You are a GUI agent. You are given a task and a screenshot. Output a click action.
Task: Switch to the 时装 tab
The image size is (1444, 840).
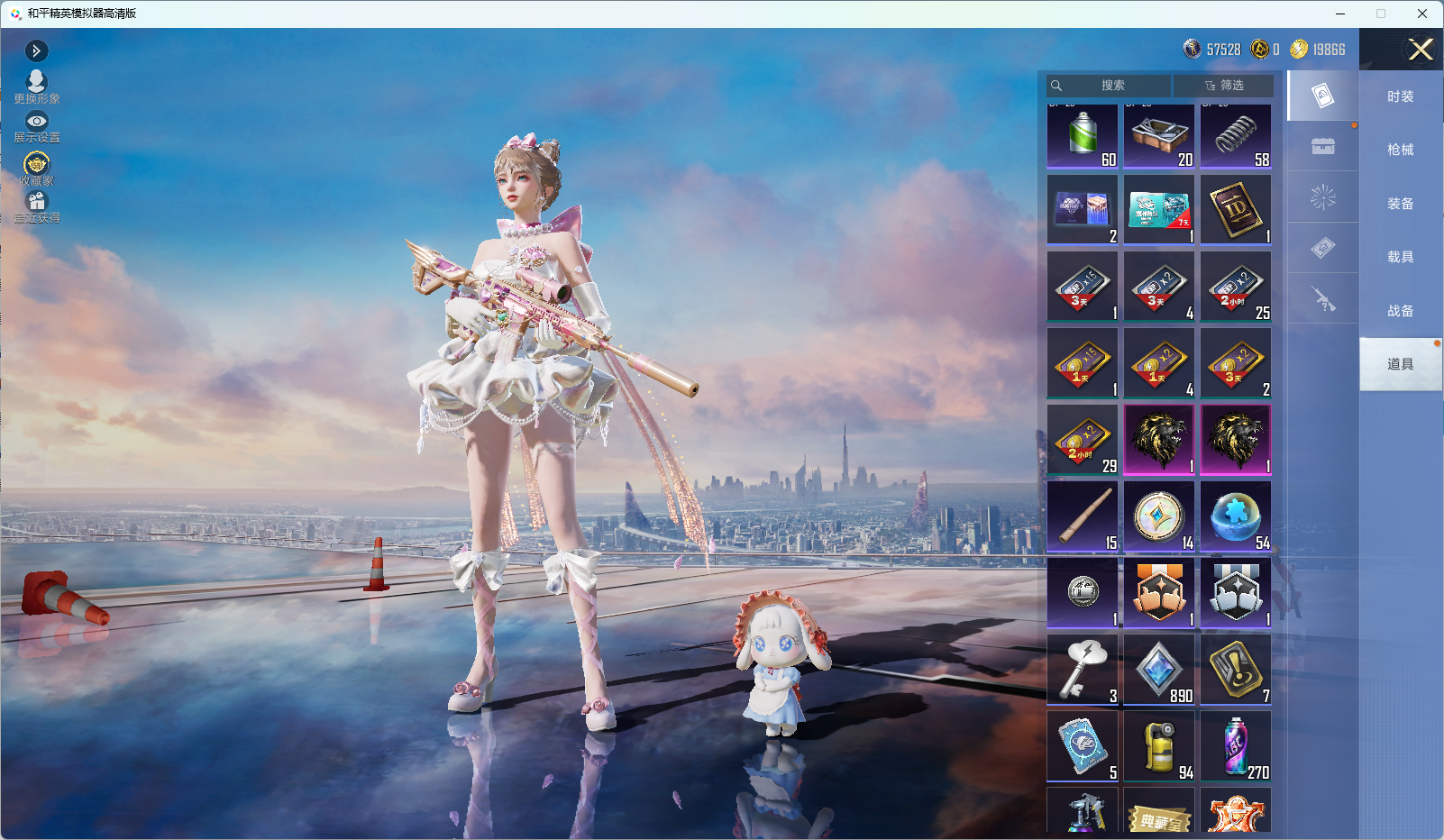(x=1401, y=96)
